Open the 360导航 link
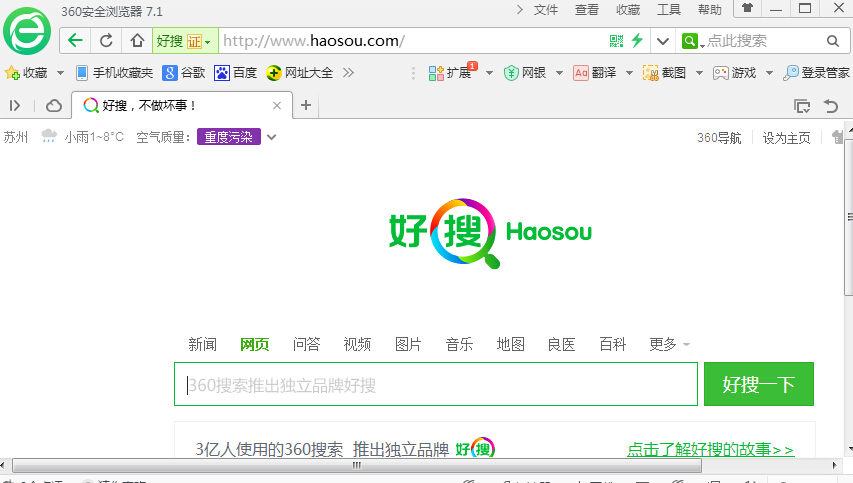The height and width of the screenshot is (483, 853). point(719,138)
